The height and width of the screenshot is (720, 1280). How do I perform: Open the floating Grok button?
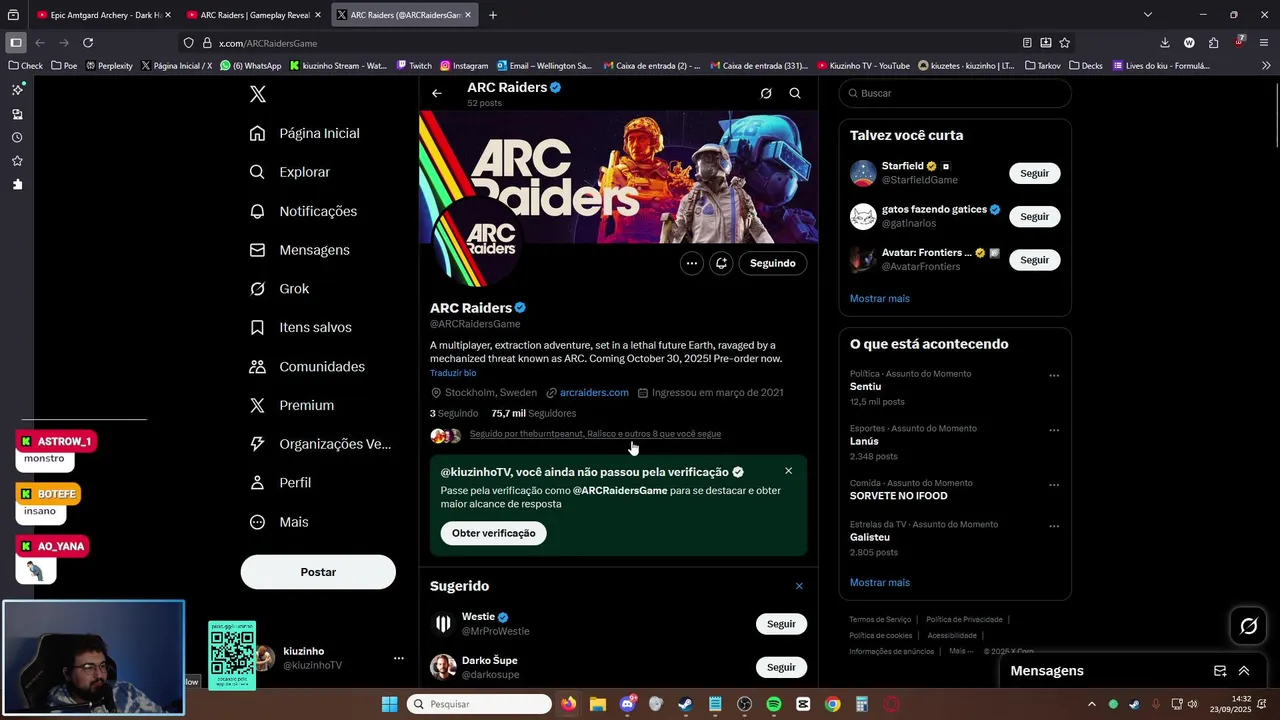[x=1249, y=626]
